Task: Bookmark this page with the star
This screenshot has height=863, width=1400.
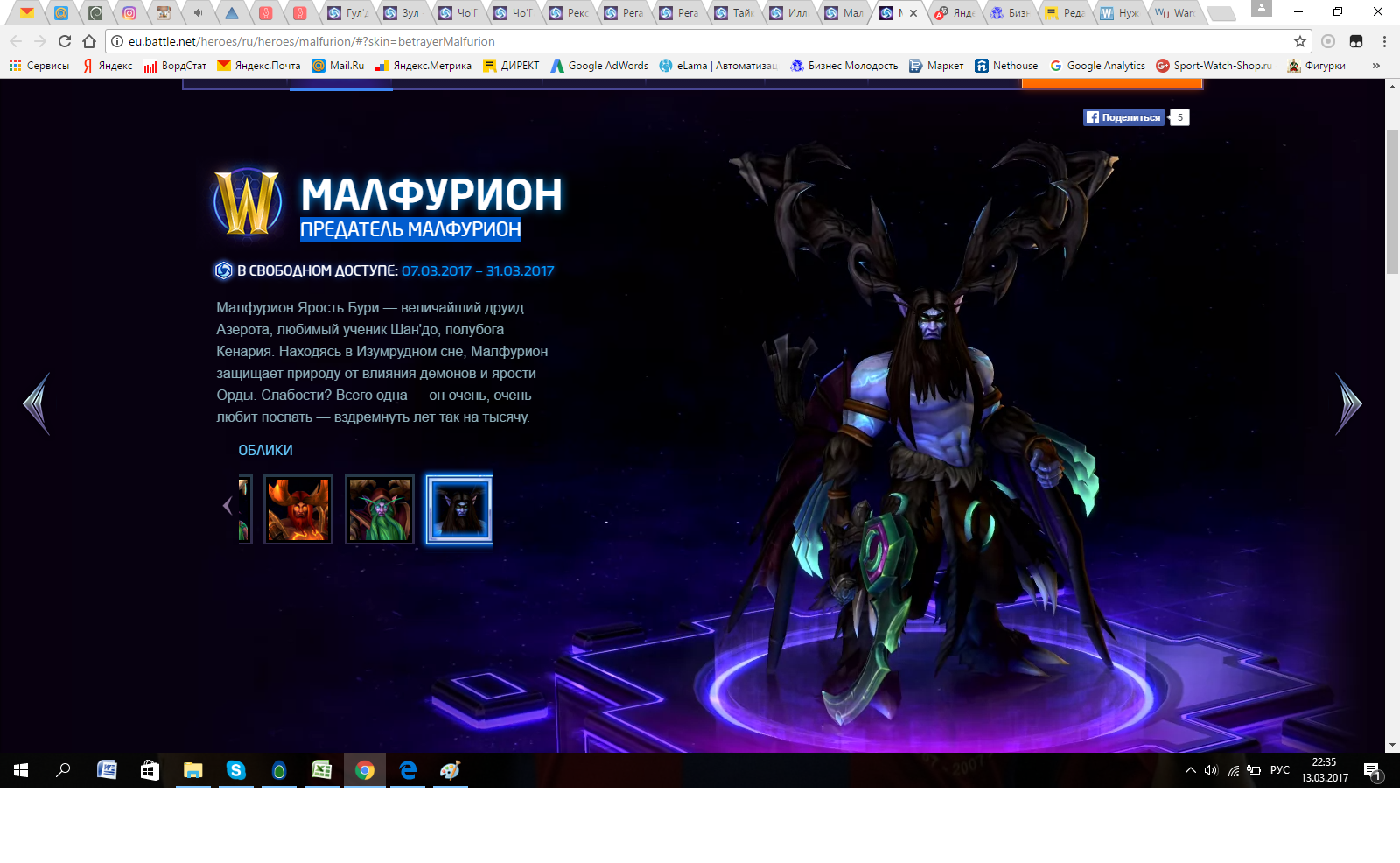Action: [1300, 41]
